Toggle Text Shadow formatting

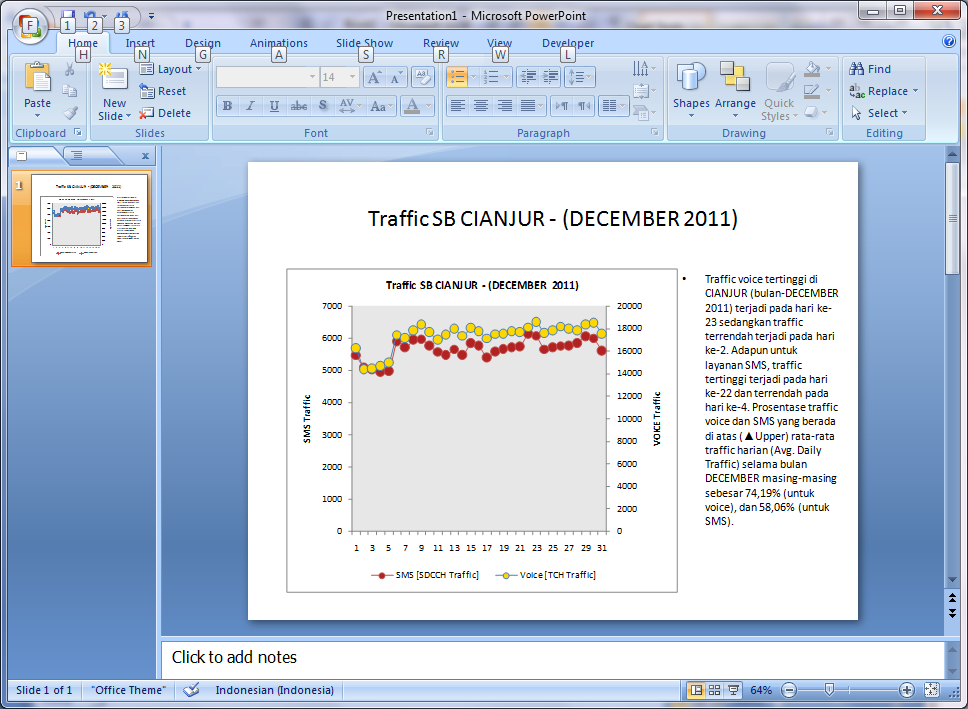click(322, 106)
